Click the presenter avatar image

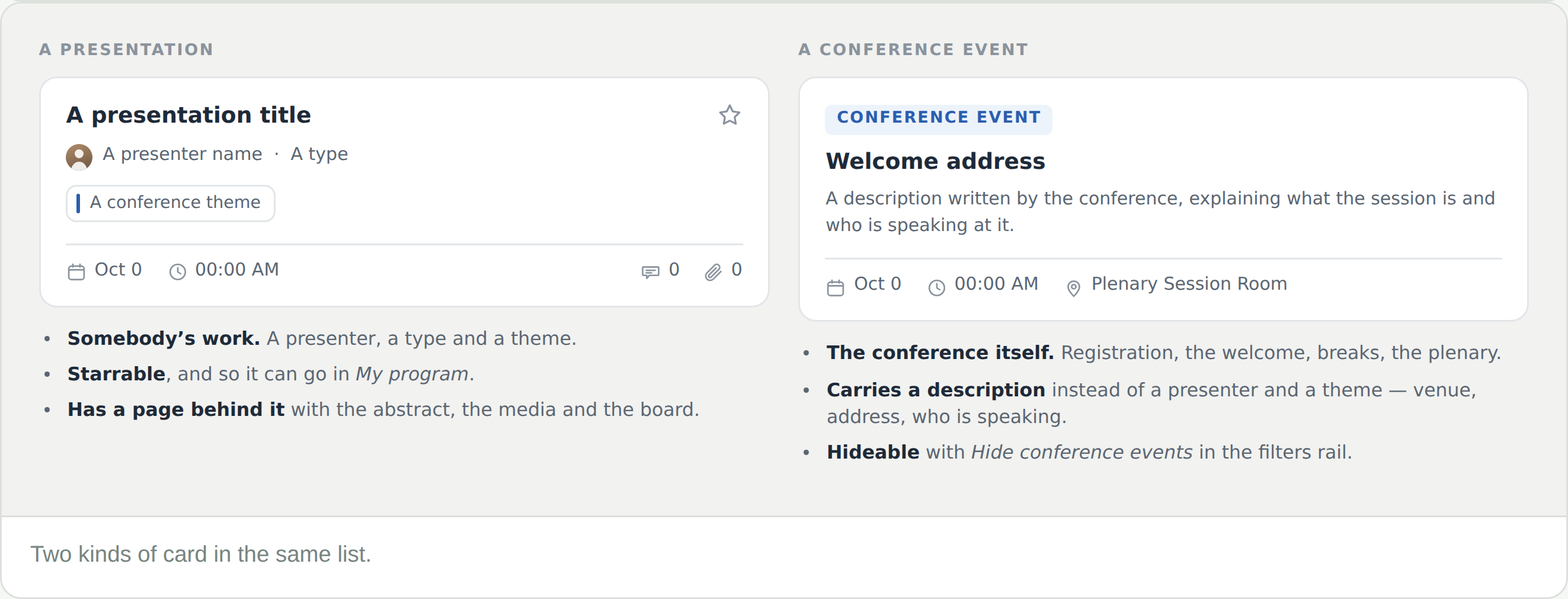(x=79, y=156)
